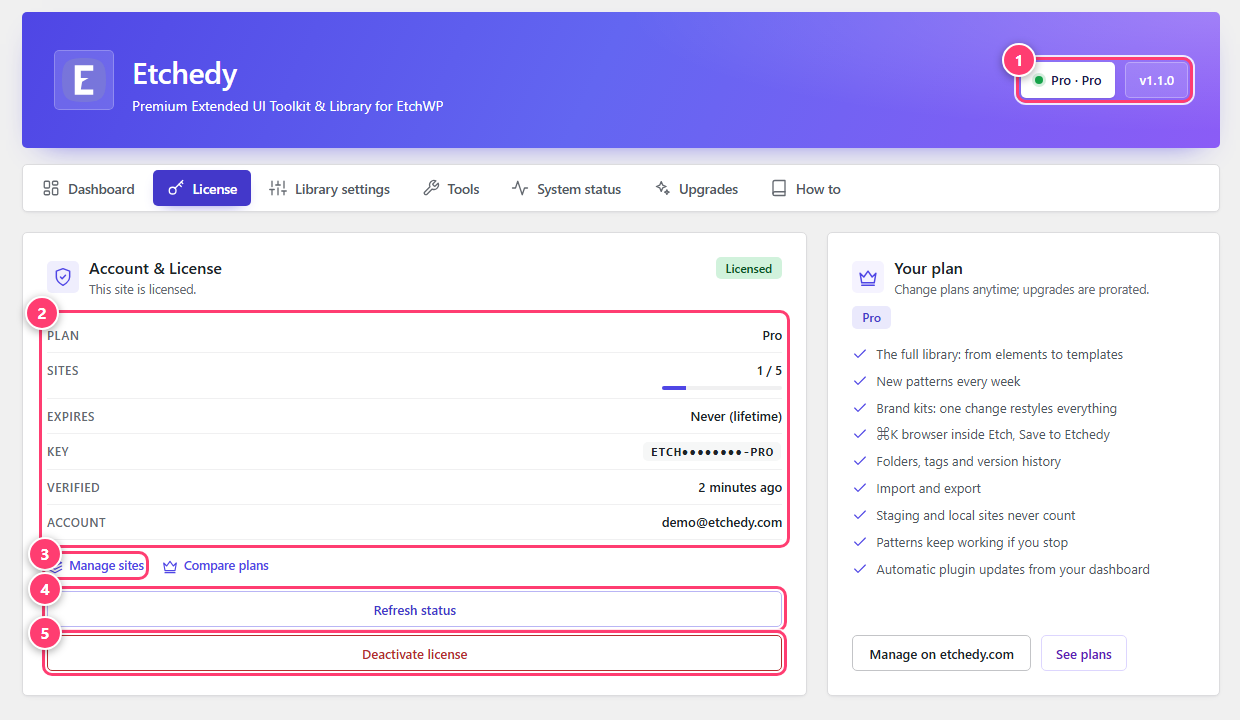The width and height of the screenshot is (1240, 720).
Task: Click the Etchedy logo icon
Action: tap(84, 80)
